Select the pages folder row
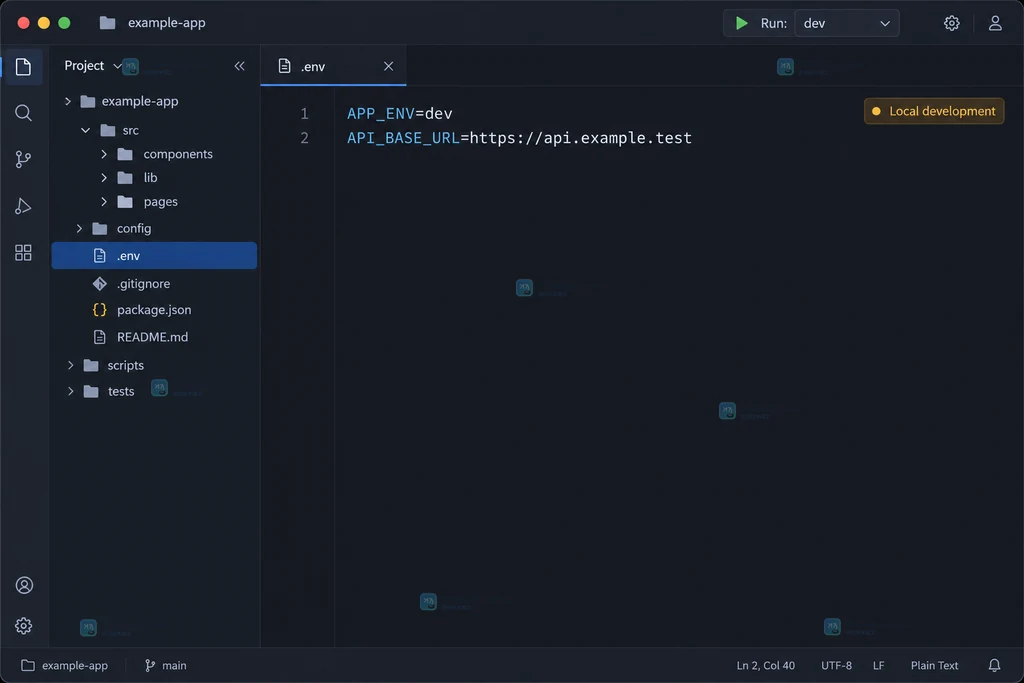 coord(154,202)
